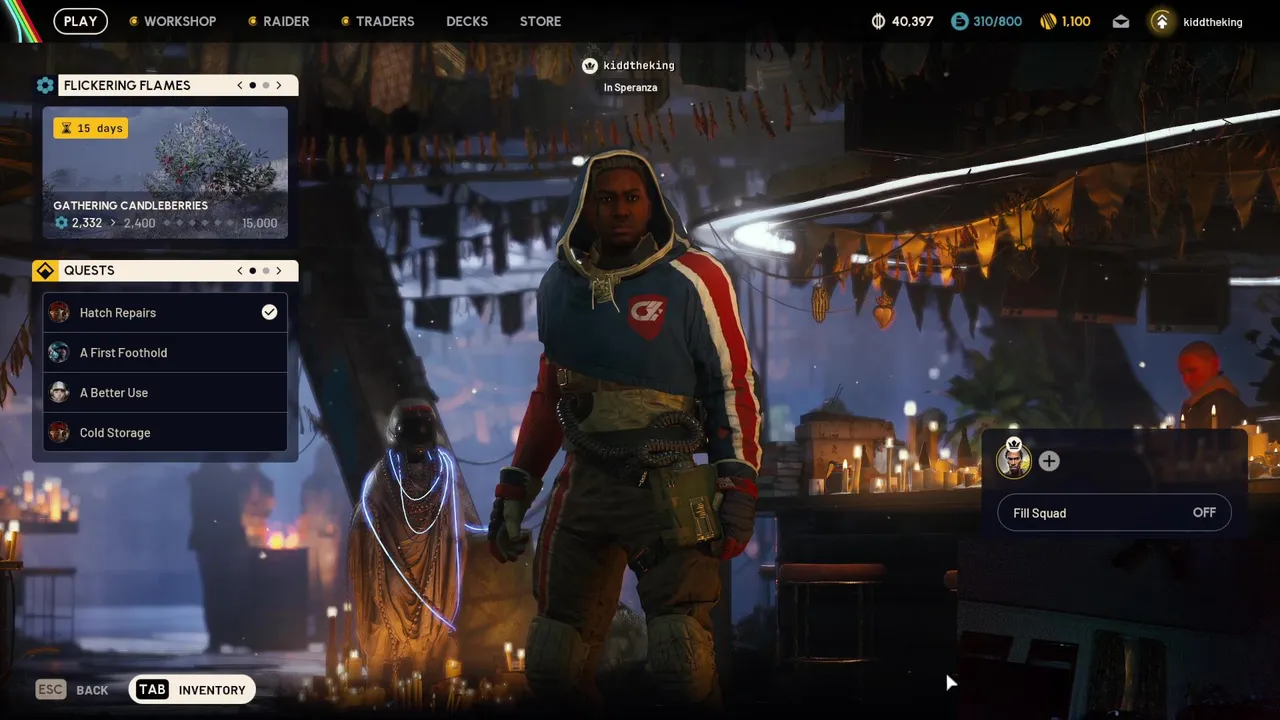
Task: Open the DECKS tab
Action: click(x=467, y=21)
